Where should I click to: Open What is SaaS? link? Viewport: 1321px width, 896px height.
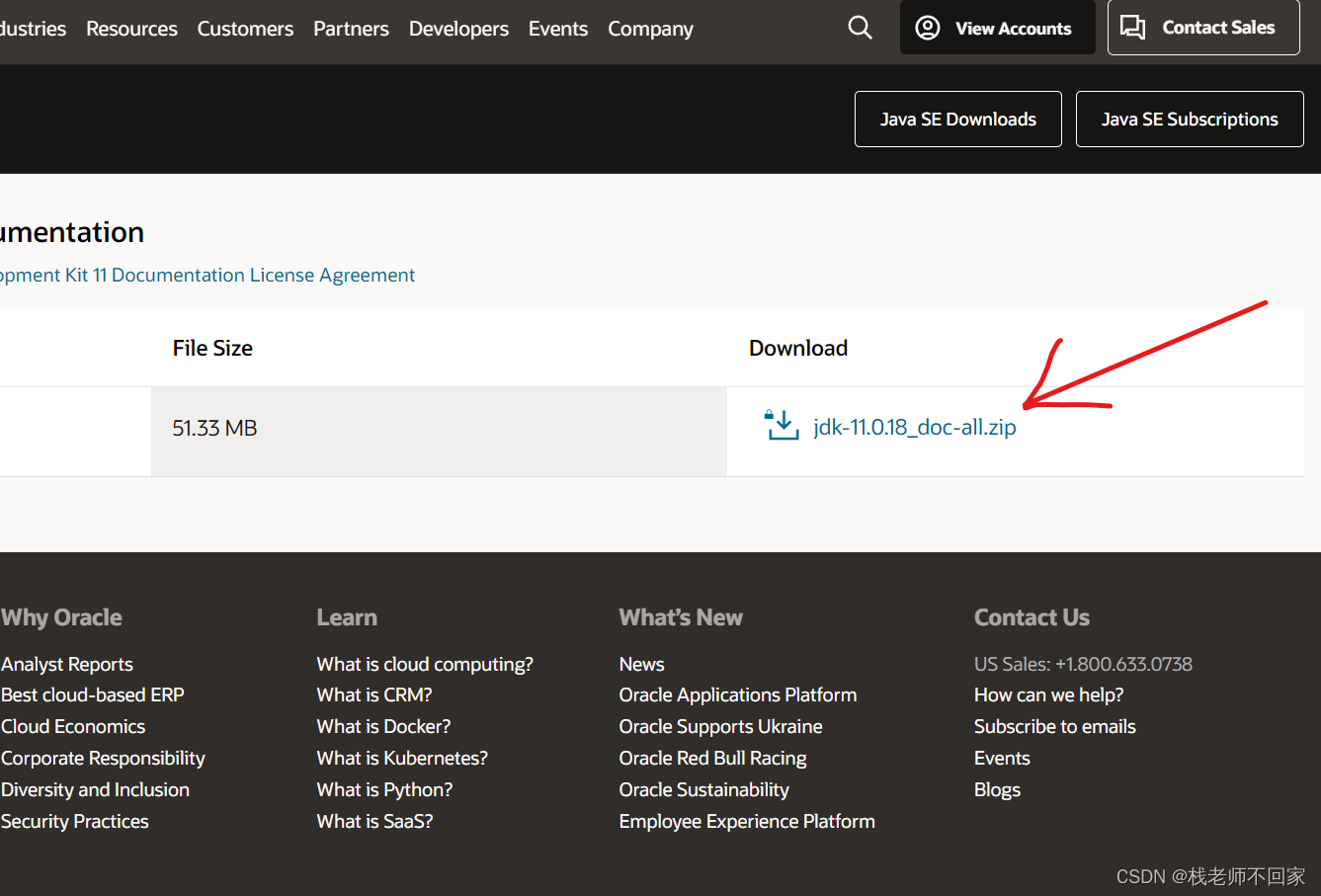point(374,822)
